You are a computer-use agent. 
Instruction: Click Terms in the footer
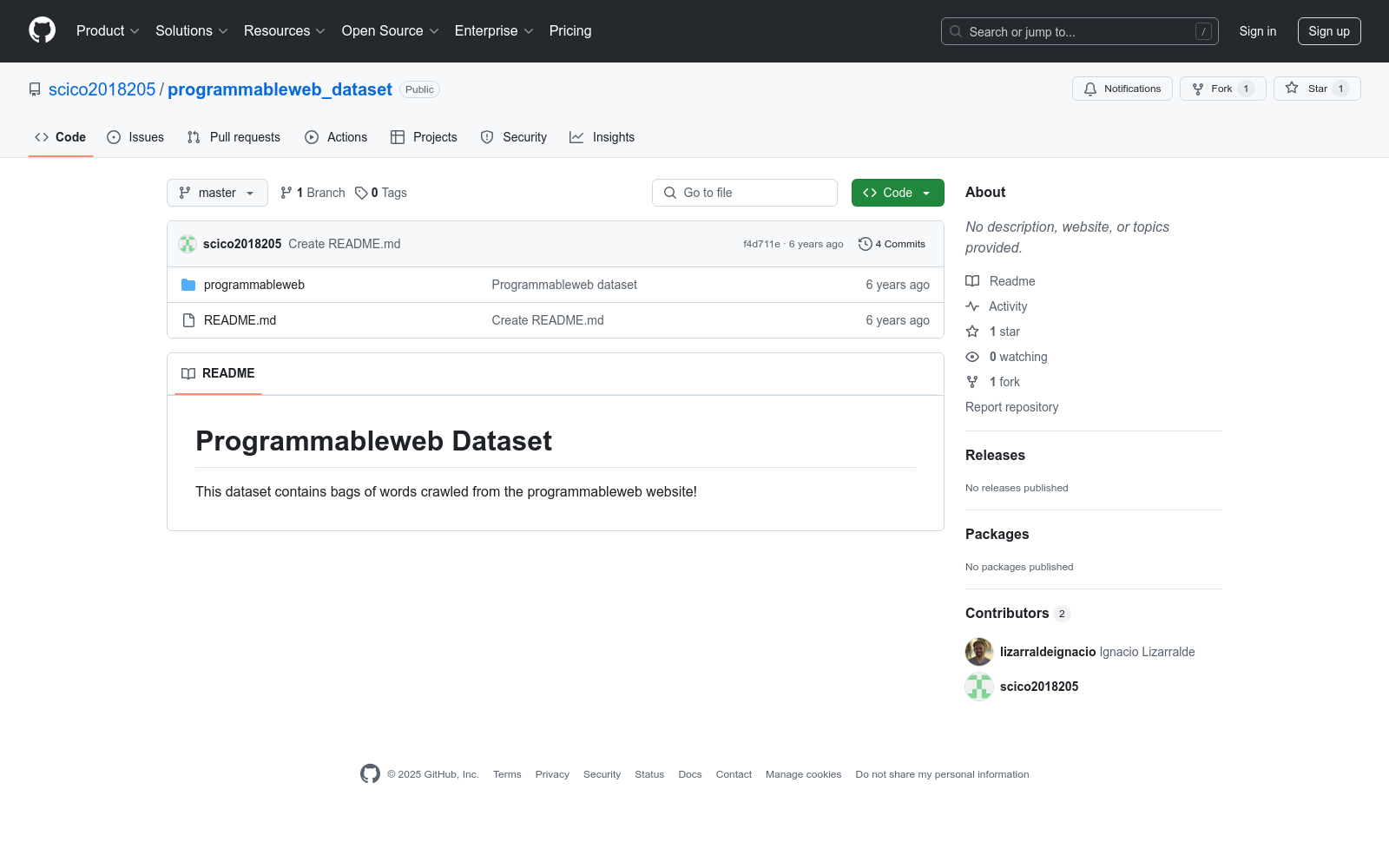507,774
